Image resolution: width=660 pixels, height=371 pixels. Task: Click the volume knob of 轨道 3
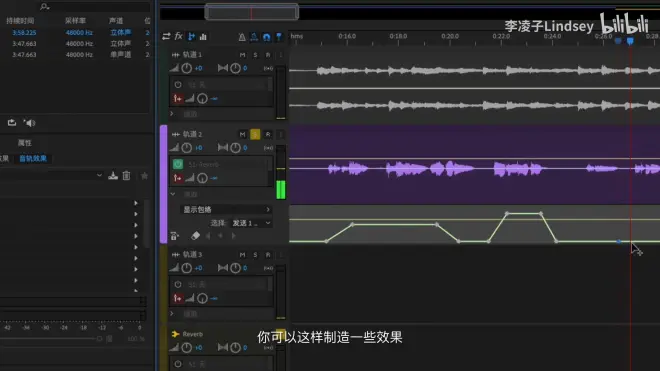pyautogui.click(x=186, y=268)
